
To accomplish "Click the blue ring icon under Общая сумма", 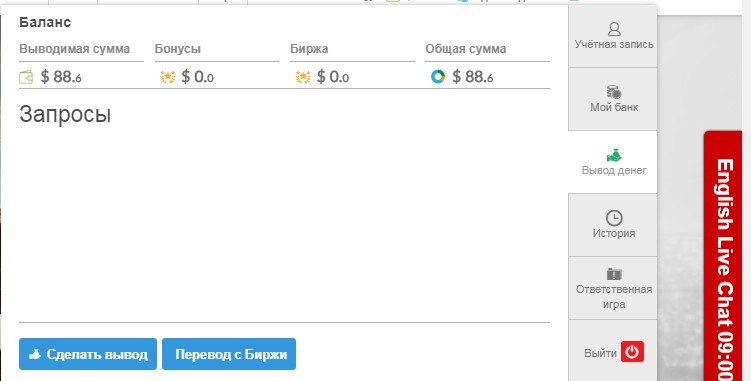I will click(x=438, y=77).
